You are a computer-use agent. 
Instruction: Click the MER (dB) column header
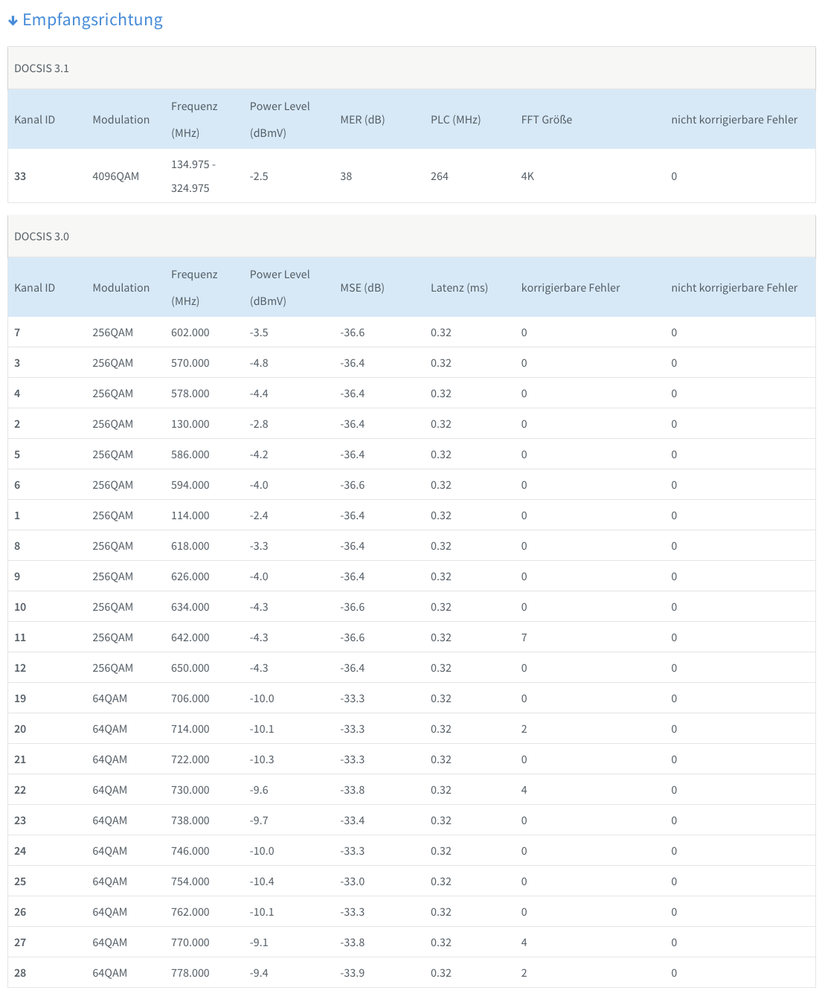pos(362,120)
